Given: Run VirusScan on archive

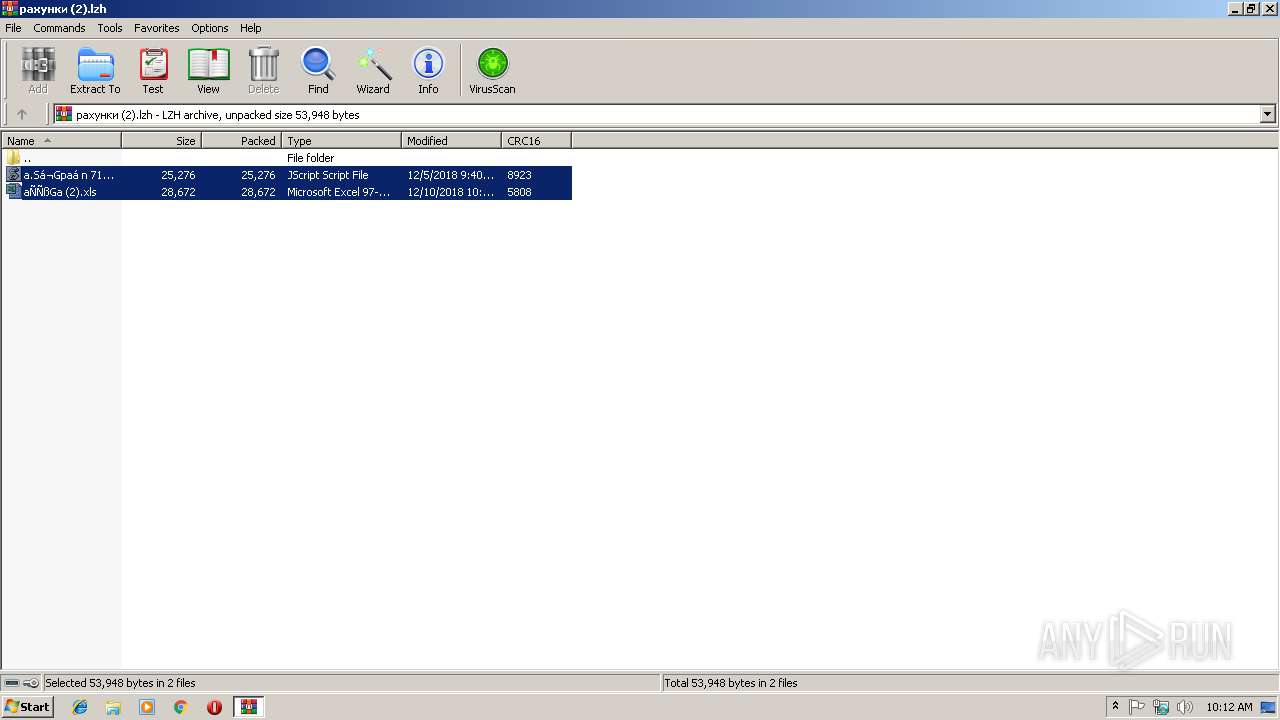Looking at the screenshot, I should click(x=492, y=71).
